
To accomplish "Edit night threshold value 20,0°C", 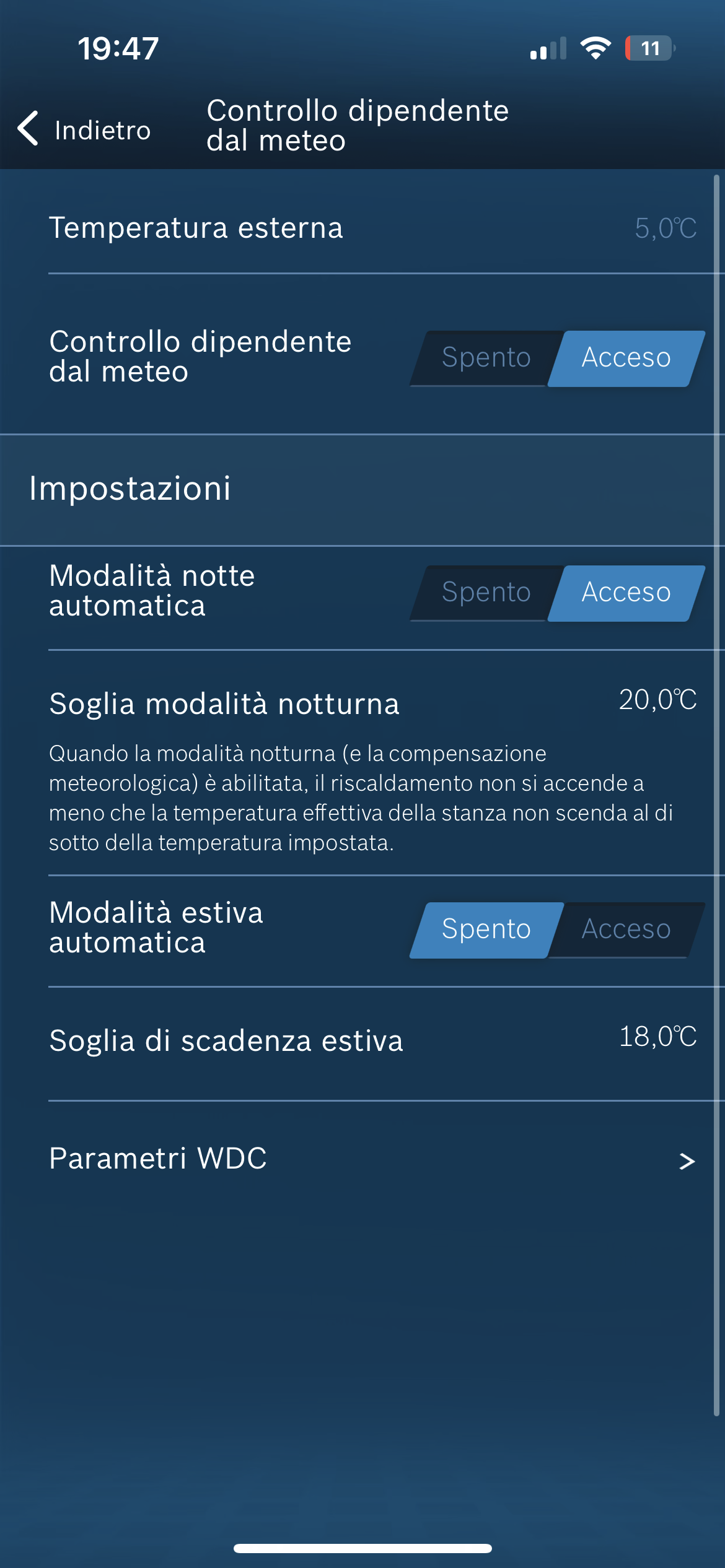I will tap(657, 700).
